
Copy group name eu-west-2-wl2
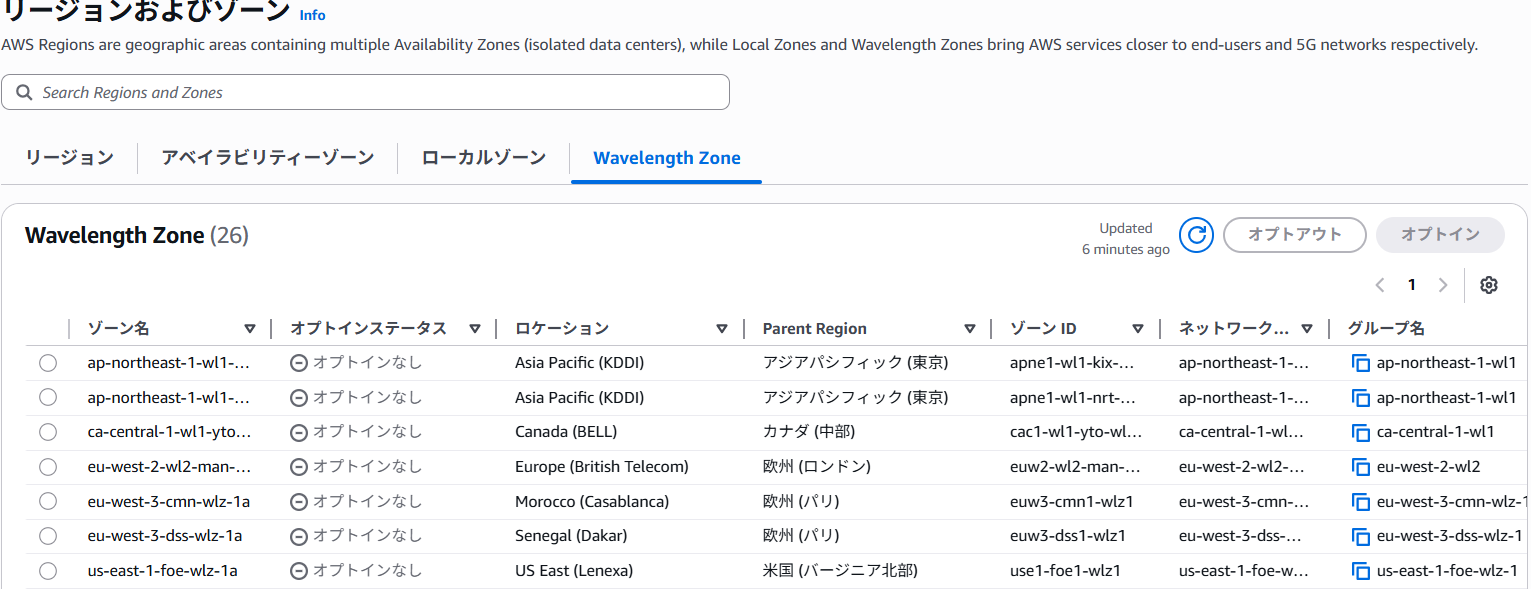click(x=1360, y=467)
